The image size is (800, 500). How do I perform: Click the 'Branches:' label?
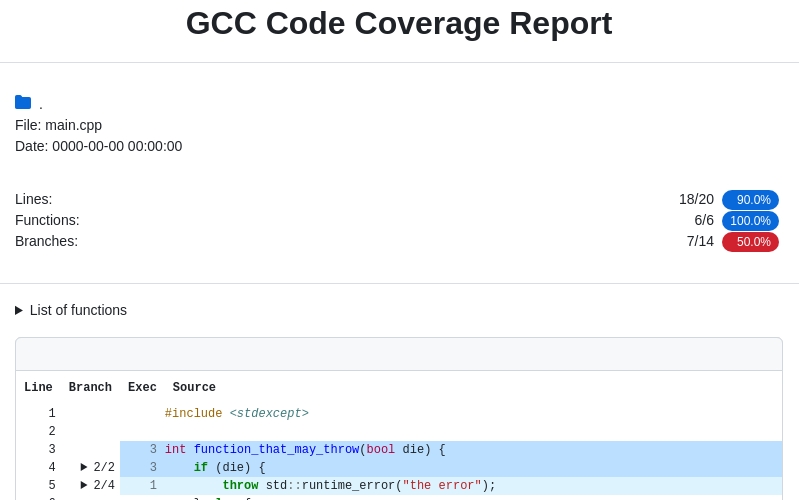[x=46, y=241]
